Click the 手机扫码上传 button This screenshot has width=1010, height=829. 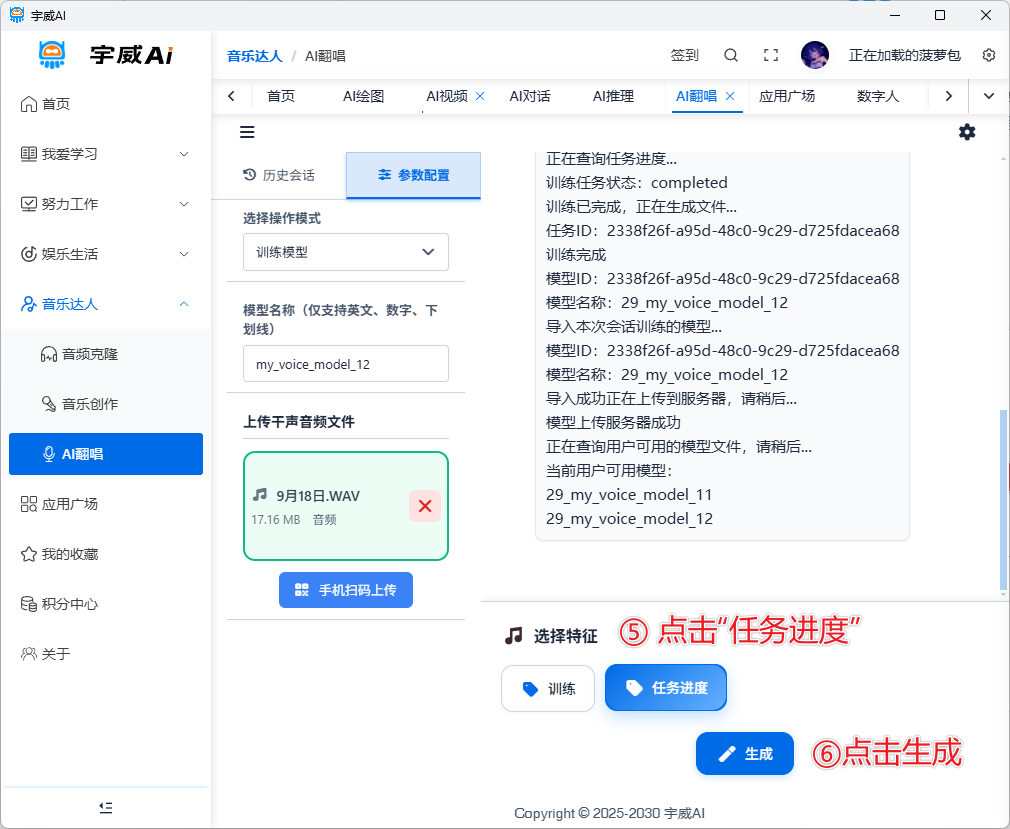346,590
